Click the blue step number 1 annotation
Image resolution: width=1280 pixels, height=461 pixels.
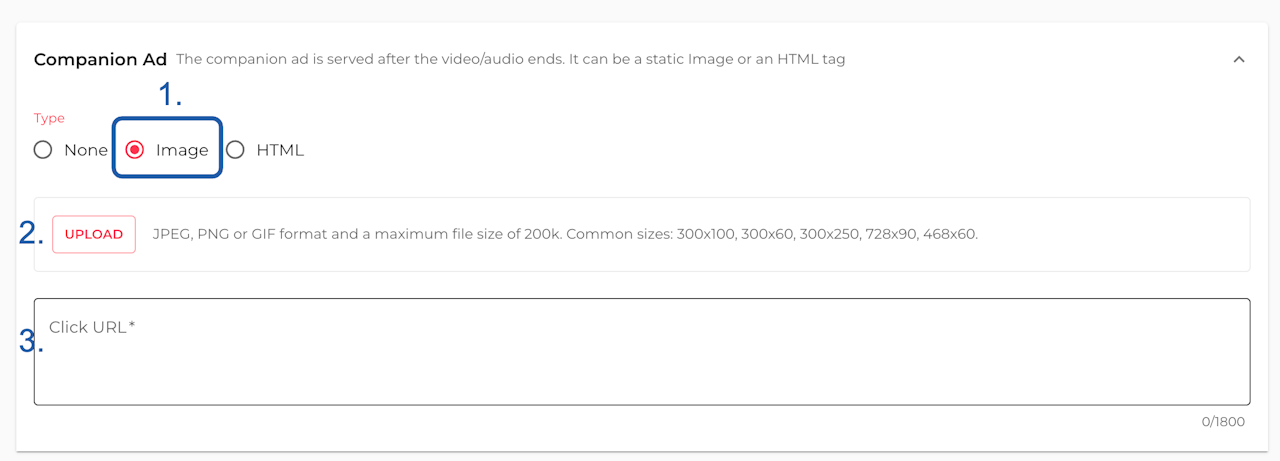pyautogui.click(x=171, y=96)
